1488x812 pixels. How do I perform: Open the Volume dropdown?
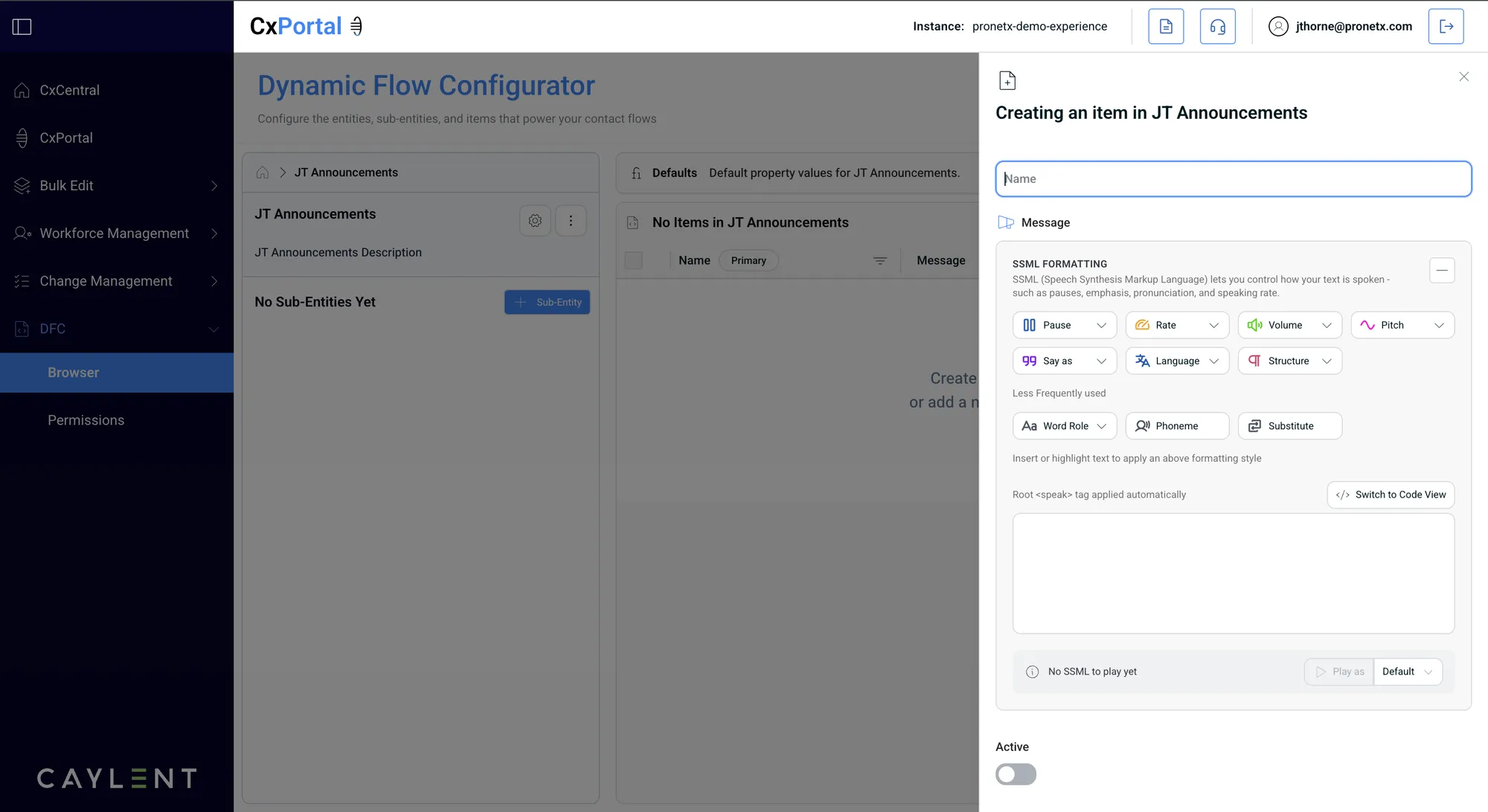coord(1290,325)
